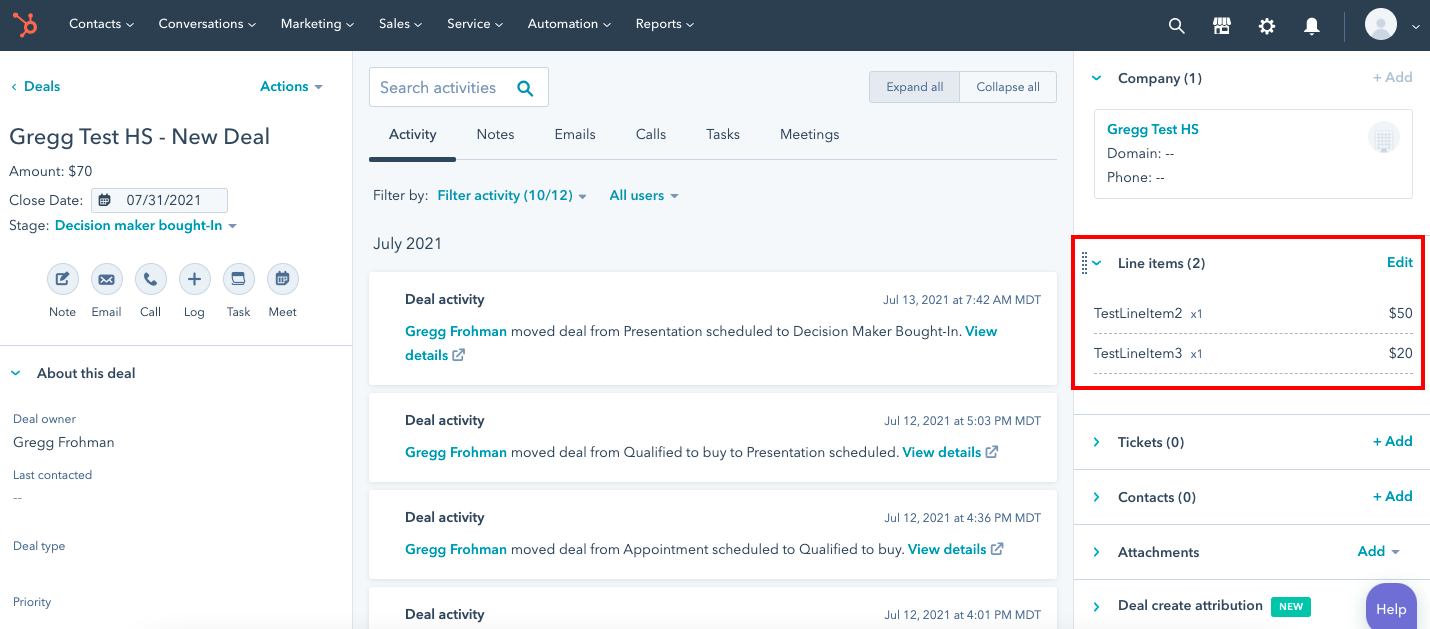Change the Stage Decision maker bought-In dropdown
This screenshot has width=1430, height=629.
click(x=146, y=226)
